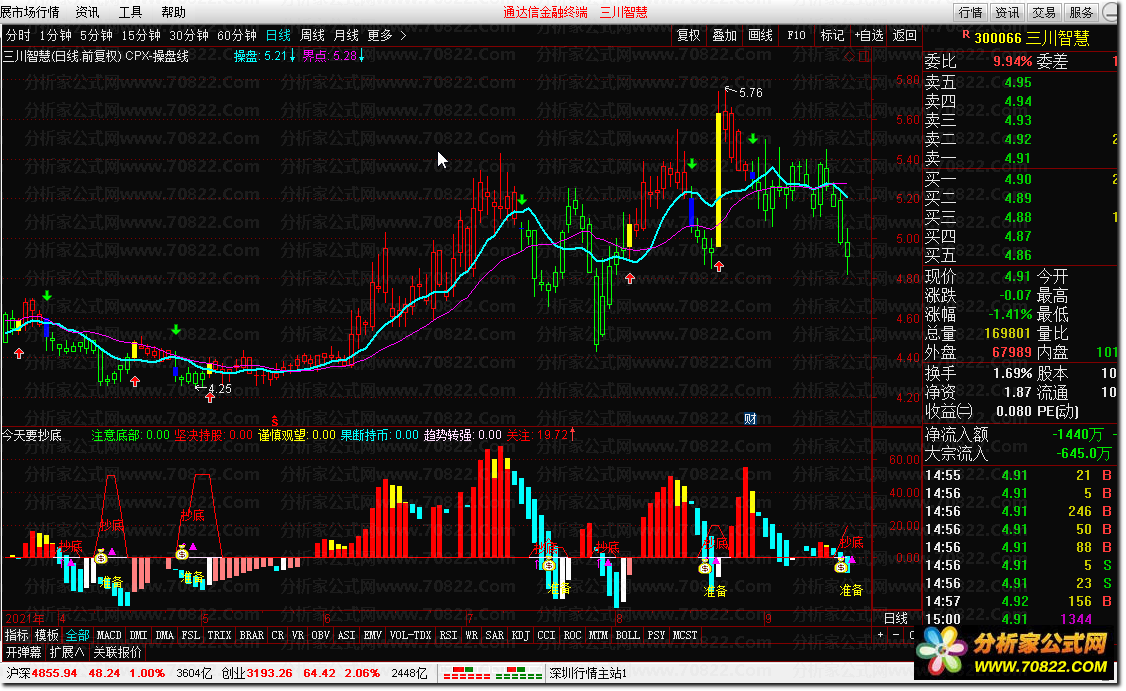Click the 资讯 button at top right
1126x691 pixels.
click(x=1008, y=12)
